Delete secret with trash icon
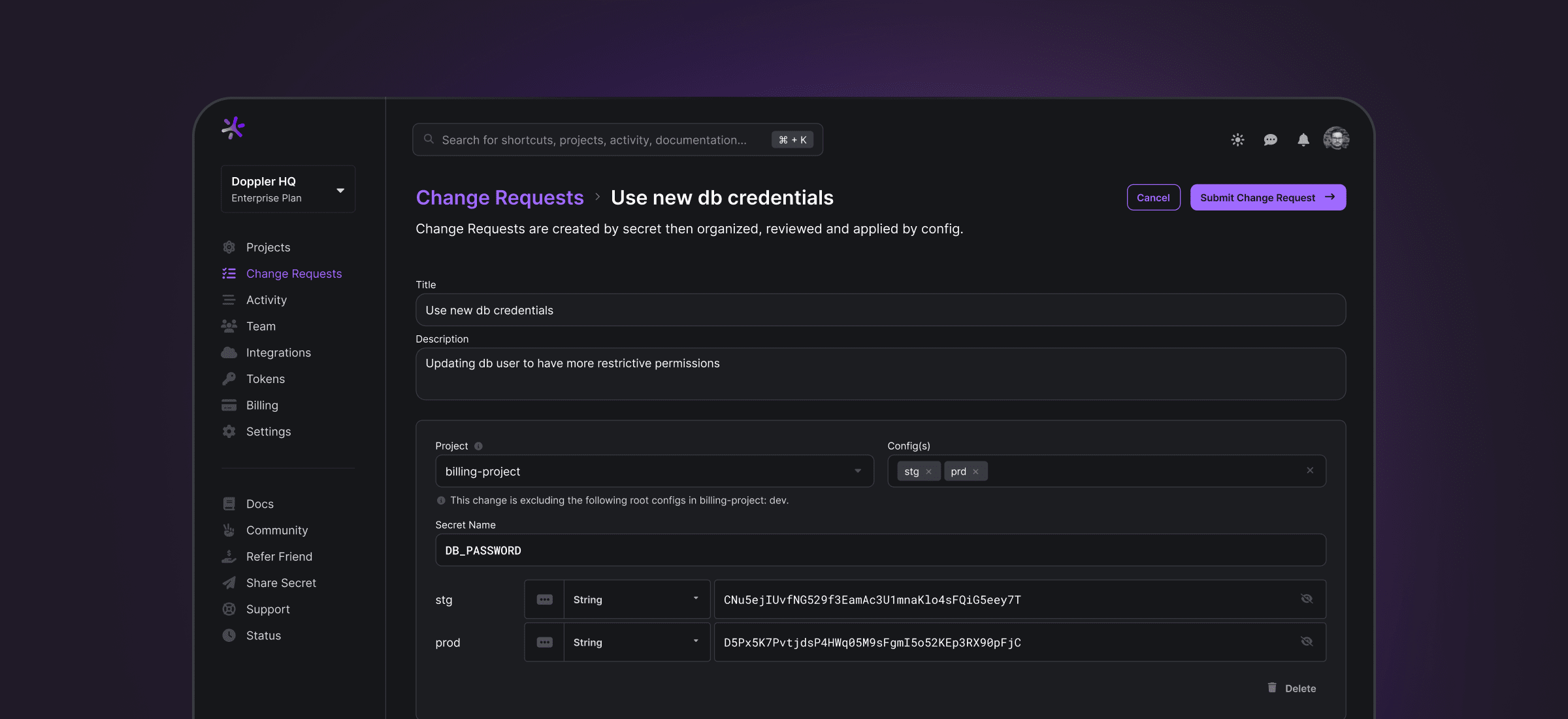 1272,688
